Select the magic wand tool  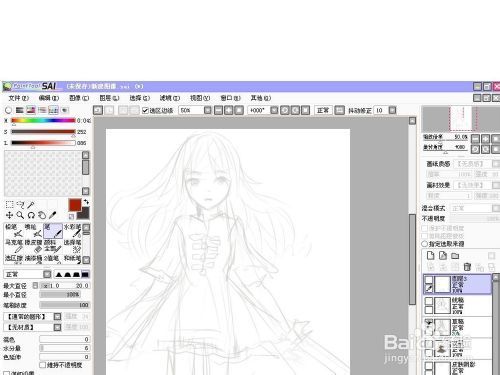(31, 205)
